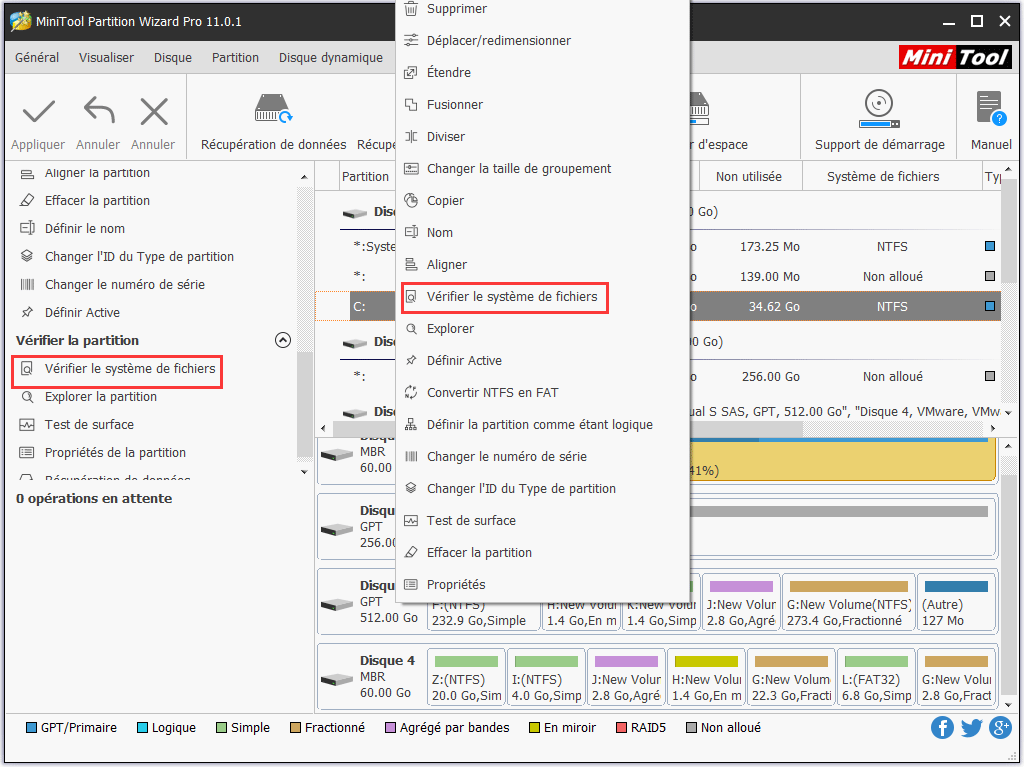Viewport: 1024px width, 768px height.
Task: Click Test de surface in the sidebar
Action: tap(89, 424)
